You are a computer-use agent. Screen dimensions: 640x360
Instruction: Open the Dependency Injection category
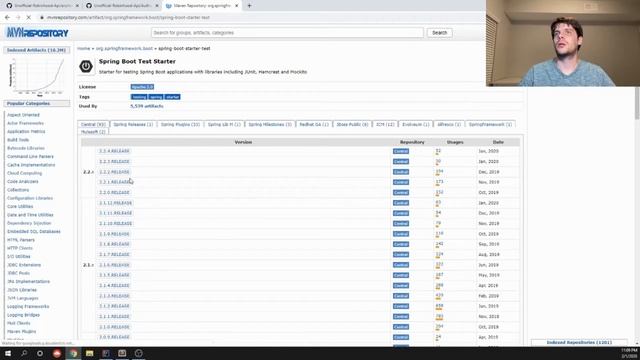click(x=29, y=223)
